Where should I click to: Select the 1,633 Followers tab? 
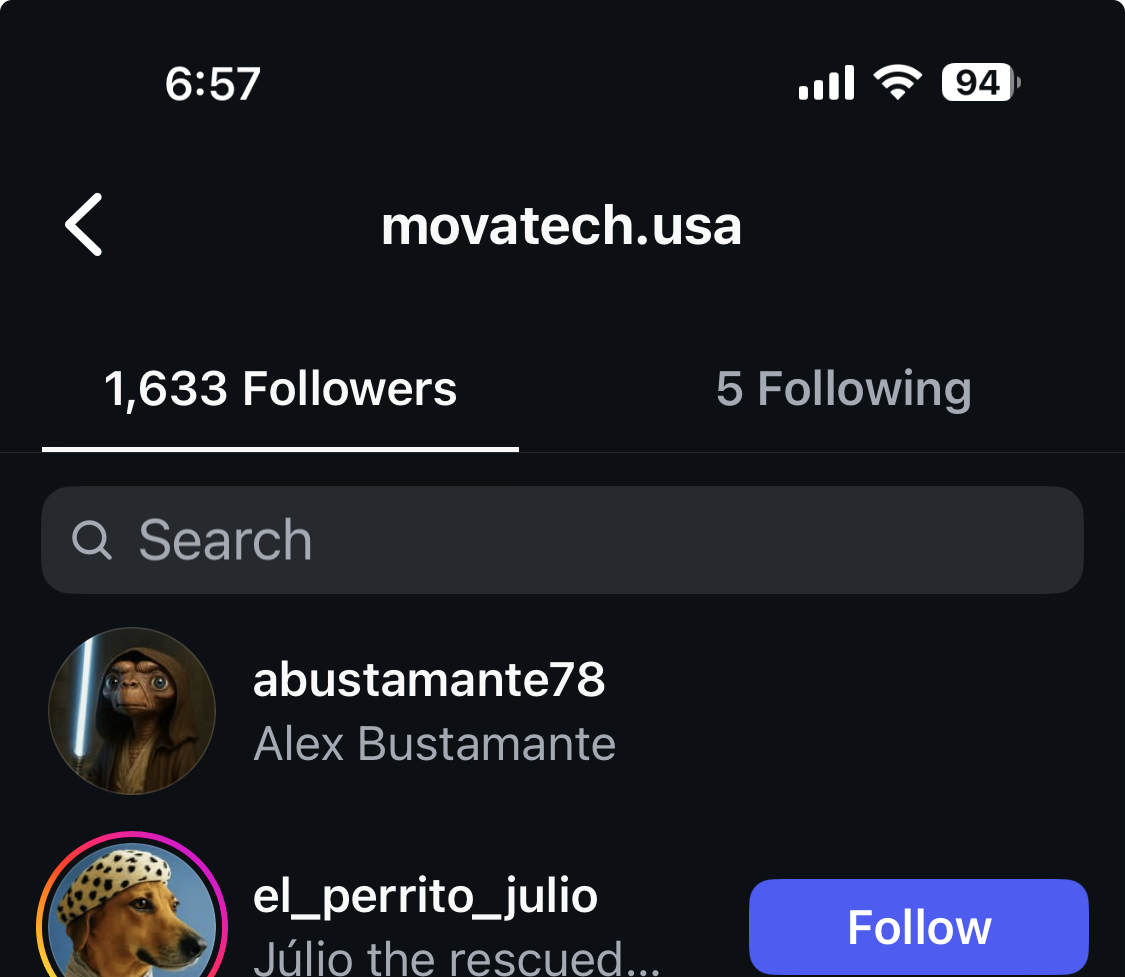280,389
